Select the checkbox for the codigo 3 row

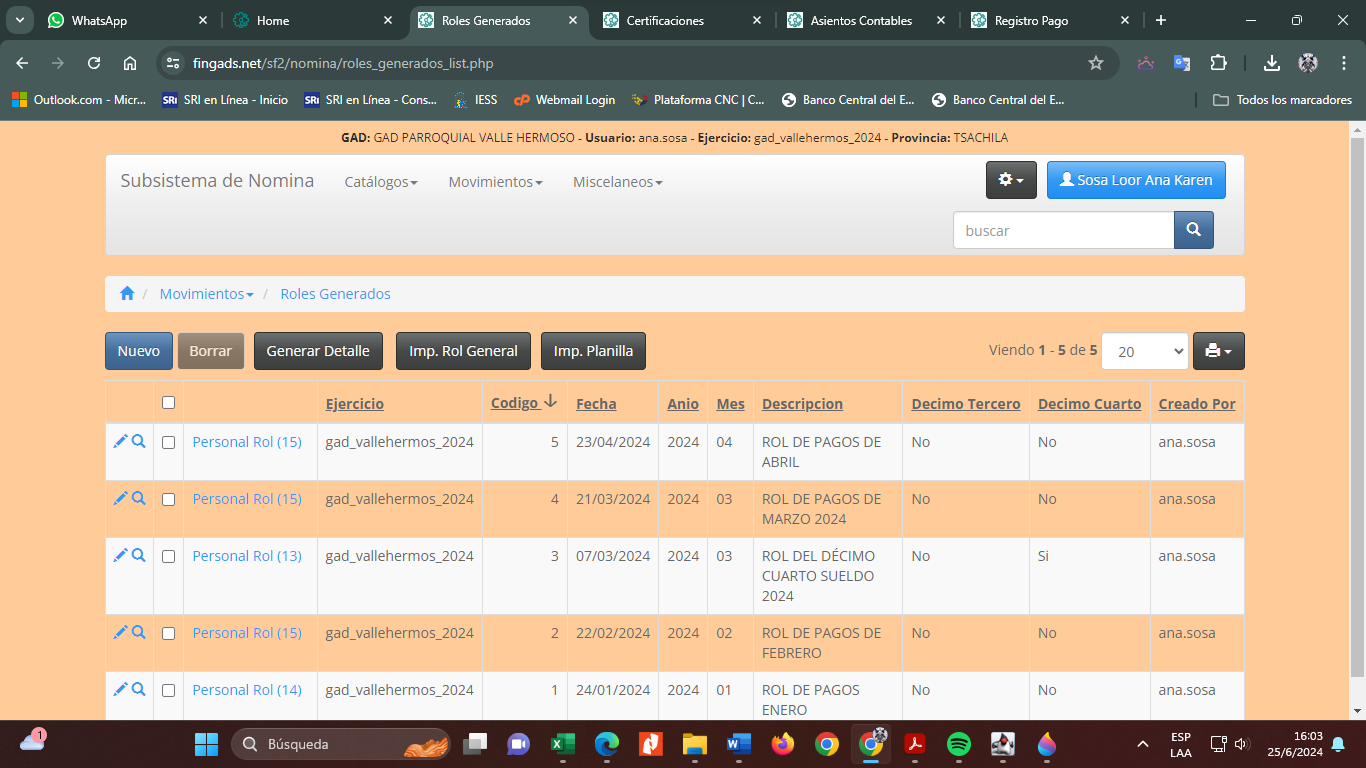pos(168,556)
